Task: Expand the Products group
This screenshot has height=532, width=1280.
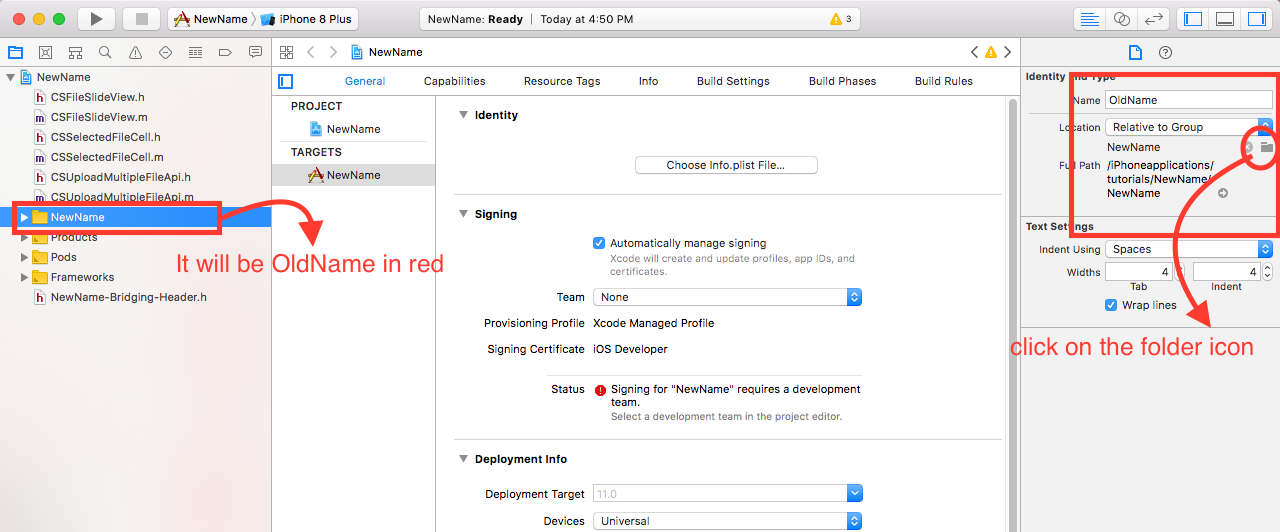Action: tap(24, 237)
